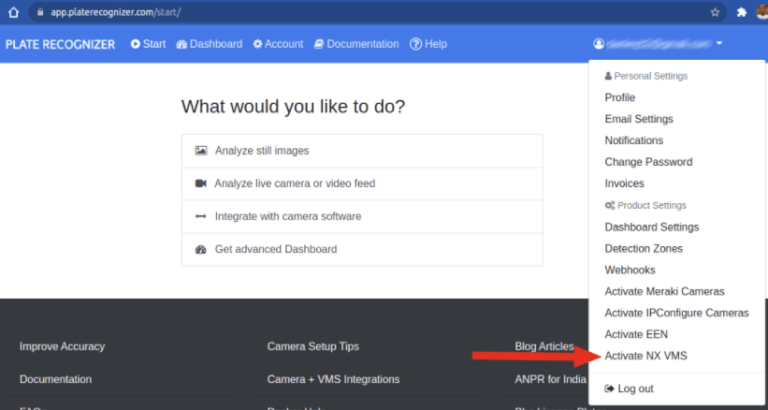Open Invoices from the dropdown
Image resolution: width=768 pixels, height=410 pixels.
click(x=624, y=184)
